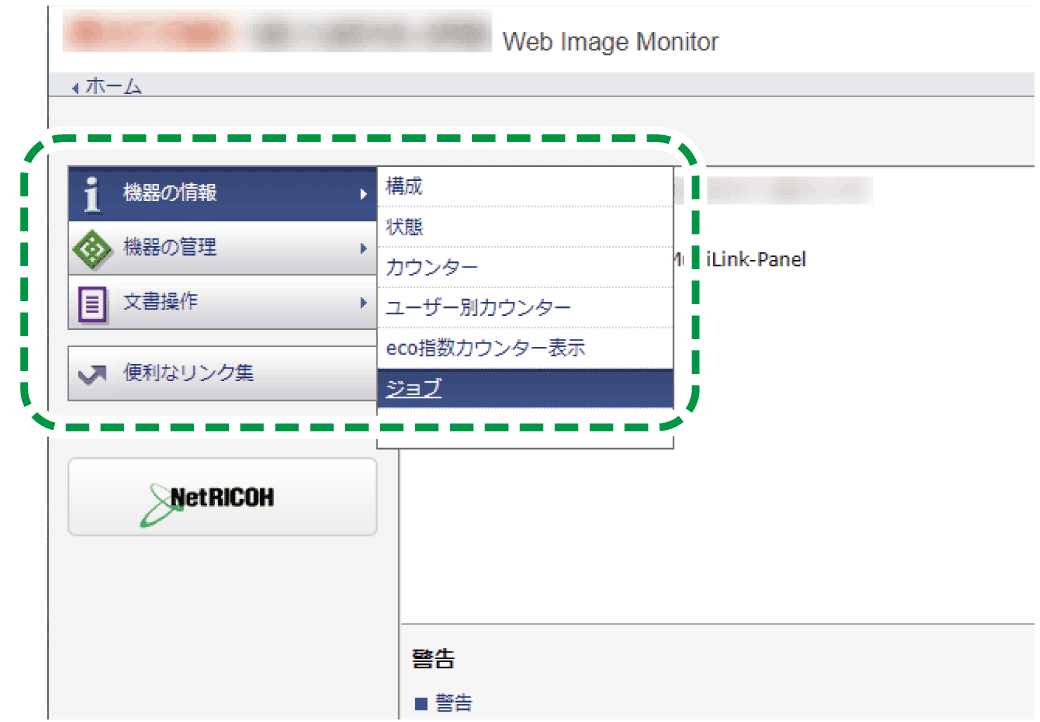Click the Web Image Monitor header logo
The width and height of the screenshot is (1040, 722).
click(611, 41)
